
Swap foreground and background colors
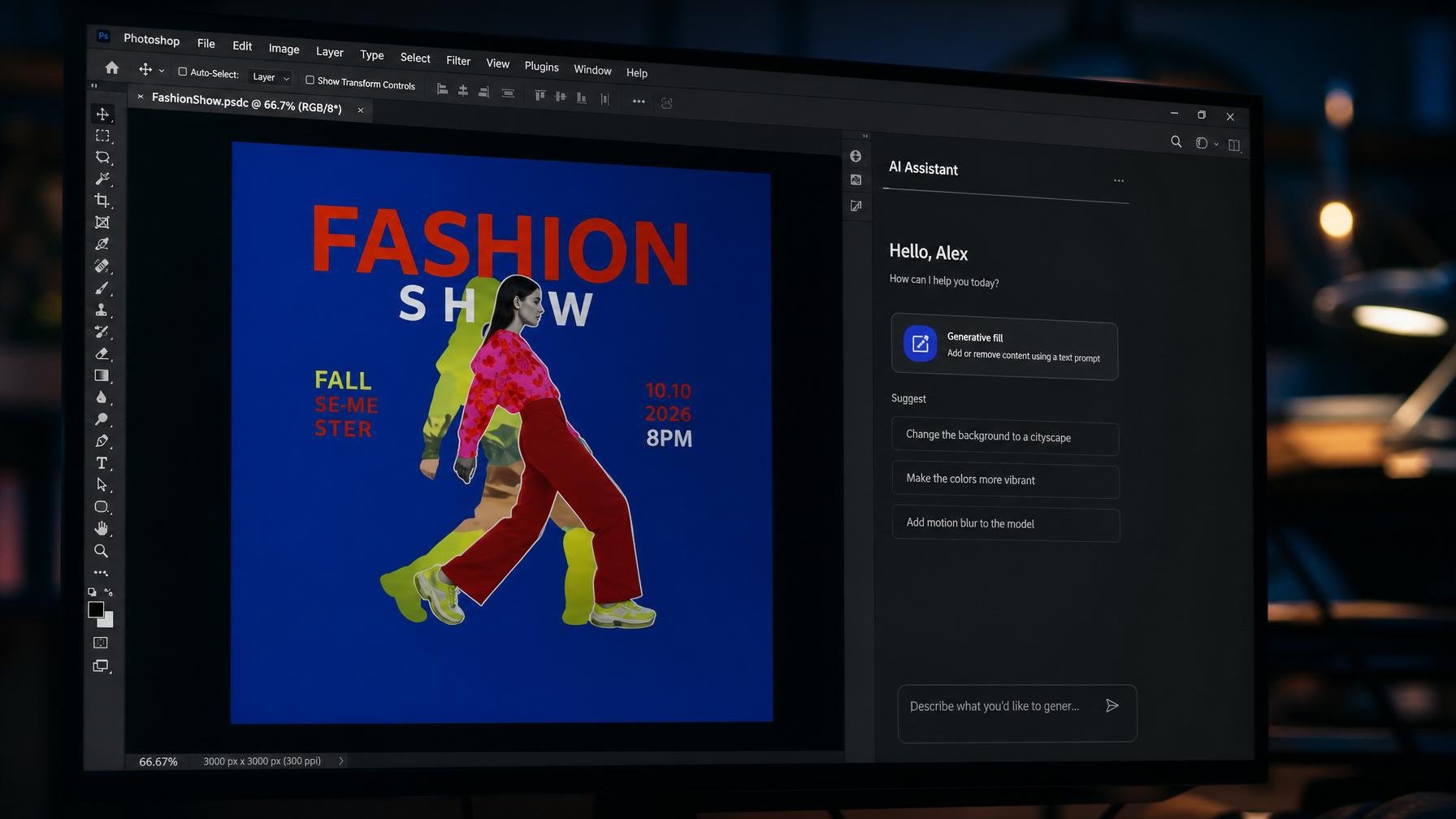coord(109,592)
